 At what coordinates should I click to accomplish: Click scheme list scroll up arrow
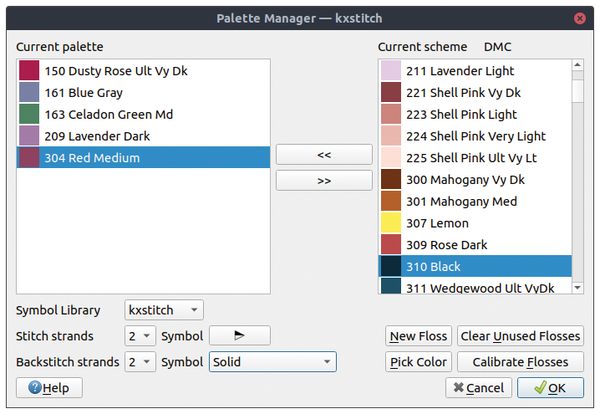point(577,65)
